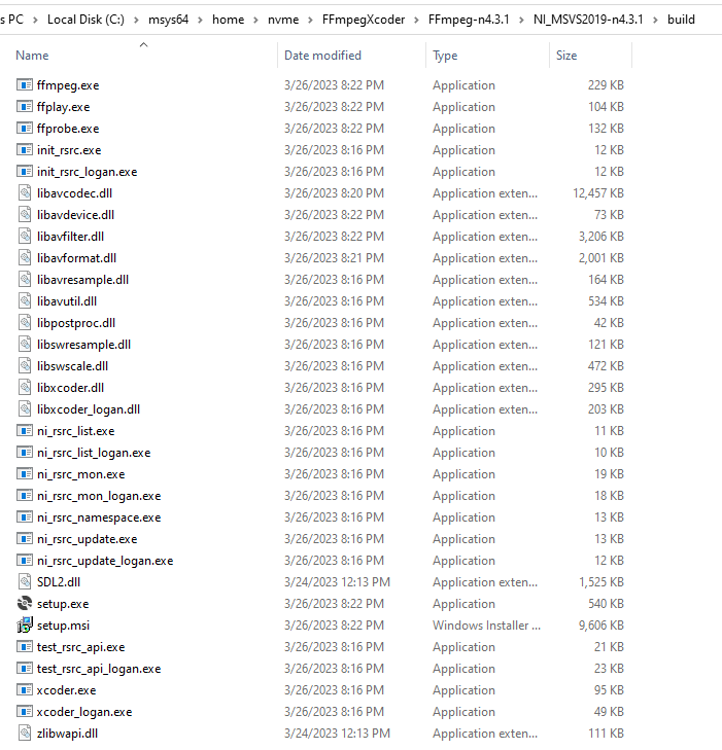Select the SDL2.dll file icon
Viewport: 722px width, 750px height.
25,582
